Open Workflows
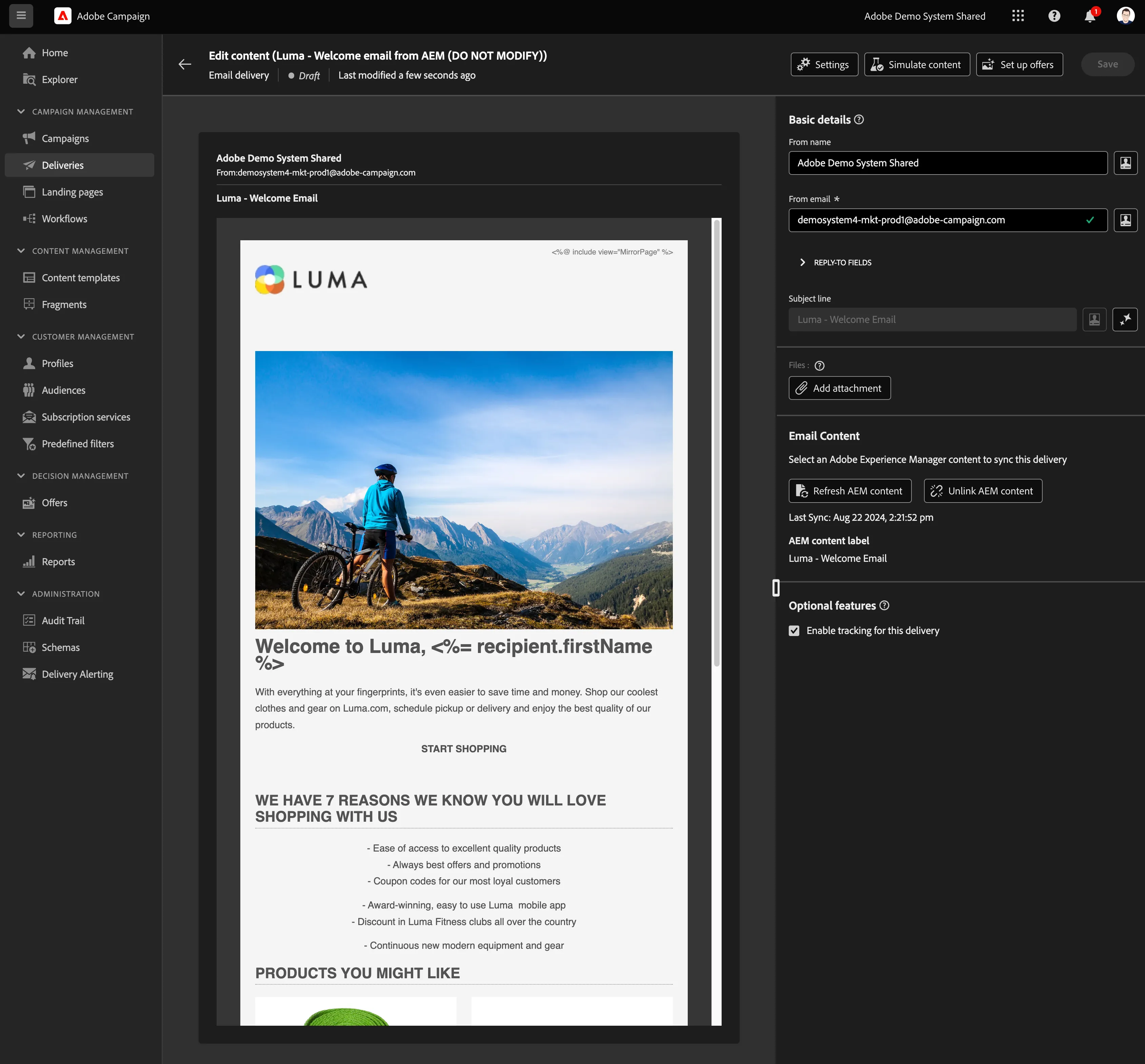Viewport: 1145px width, 1064px height. point(79,219)
